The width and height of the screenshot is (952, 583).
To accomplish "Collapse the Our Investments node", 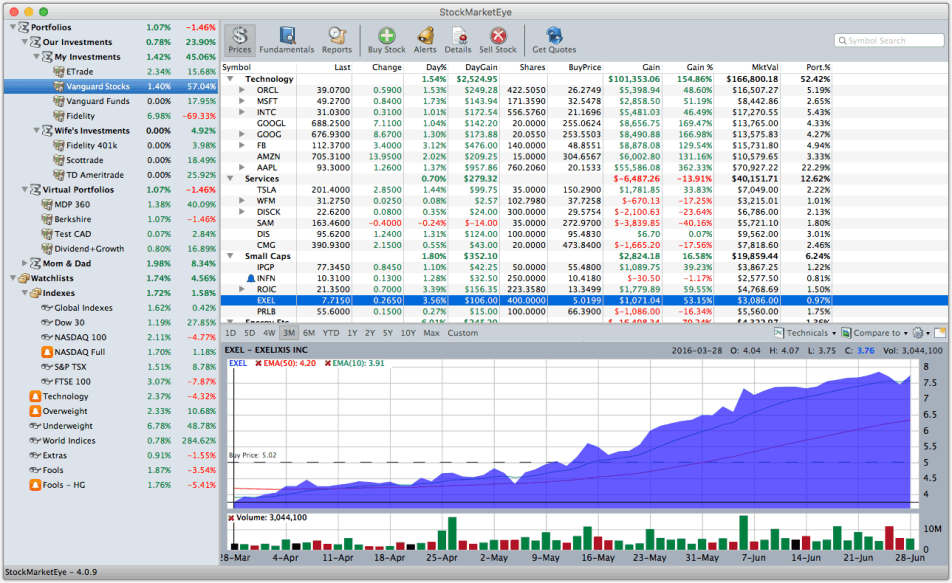I will tap(25, 42).
